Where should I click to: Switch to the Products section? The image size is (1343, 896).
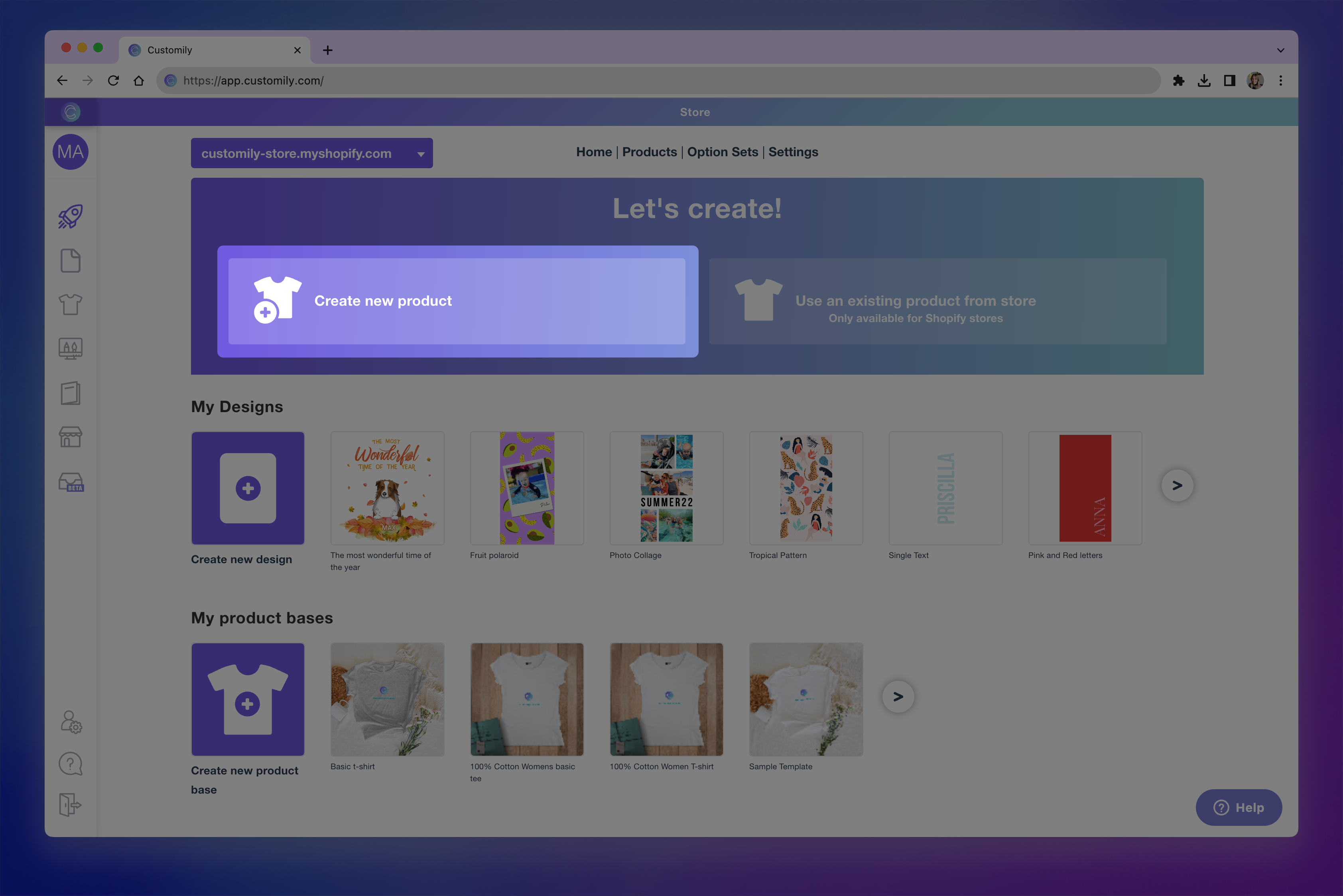(x=650, y=151)
